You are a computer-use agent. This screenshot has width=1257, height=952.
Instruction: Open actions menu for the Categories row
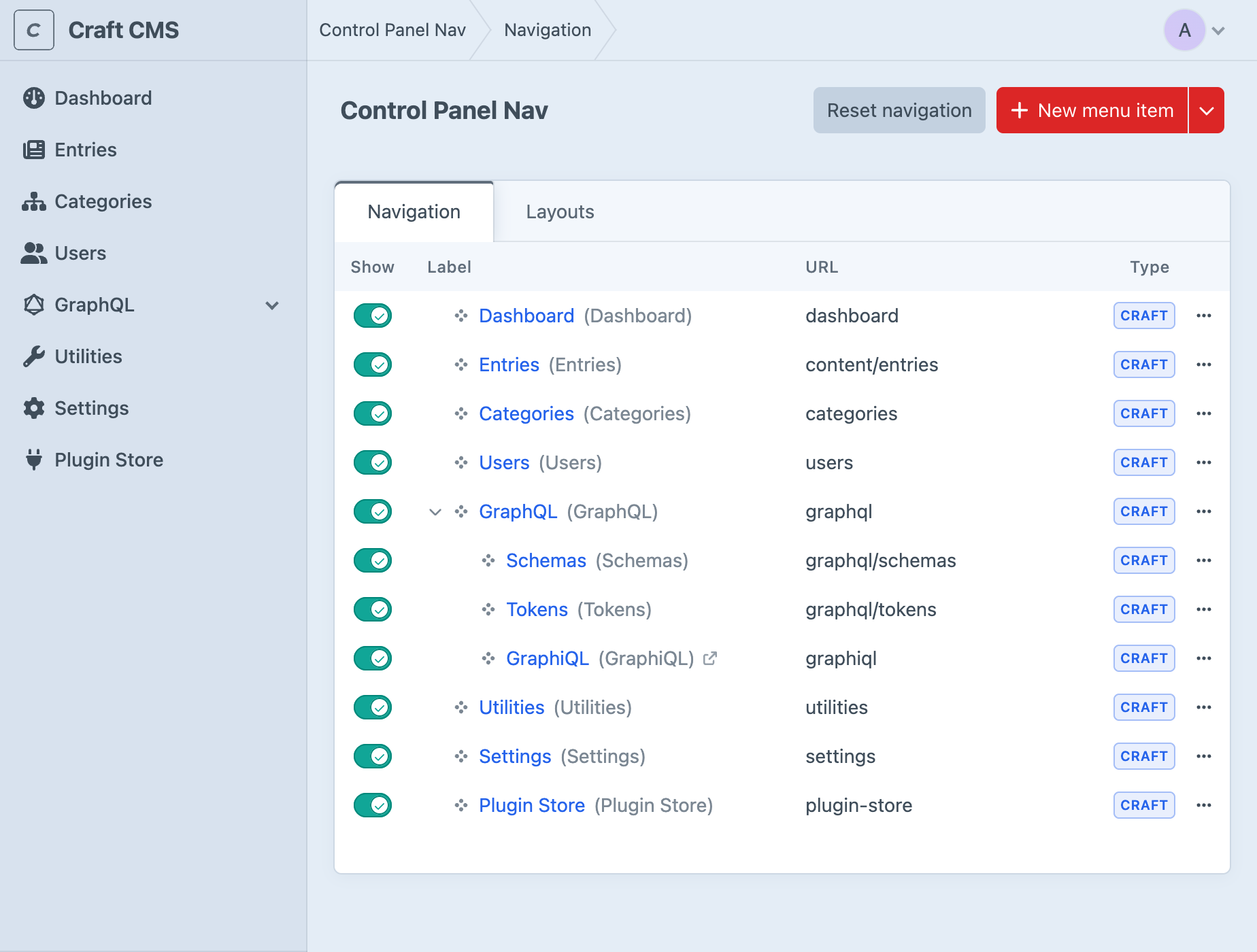[1204, 413]
